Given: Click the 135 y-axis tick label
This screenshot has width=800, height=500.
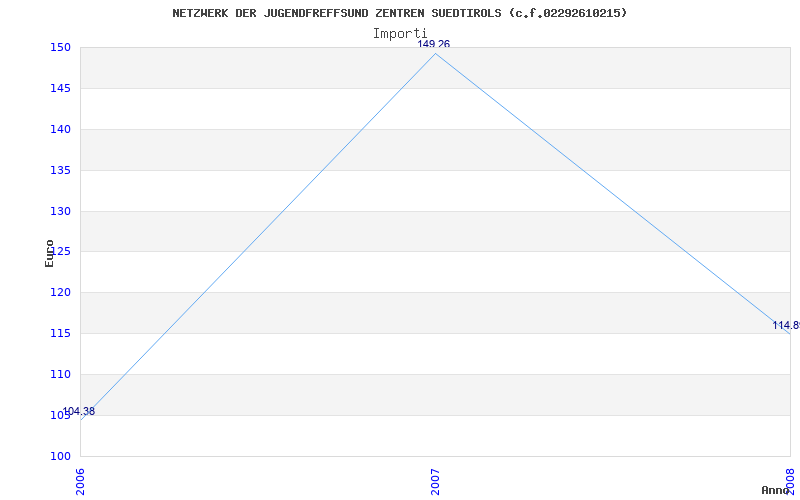Looking at the screenshot, I should [60, 170].
